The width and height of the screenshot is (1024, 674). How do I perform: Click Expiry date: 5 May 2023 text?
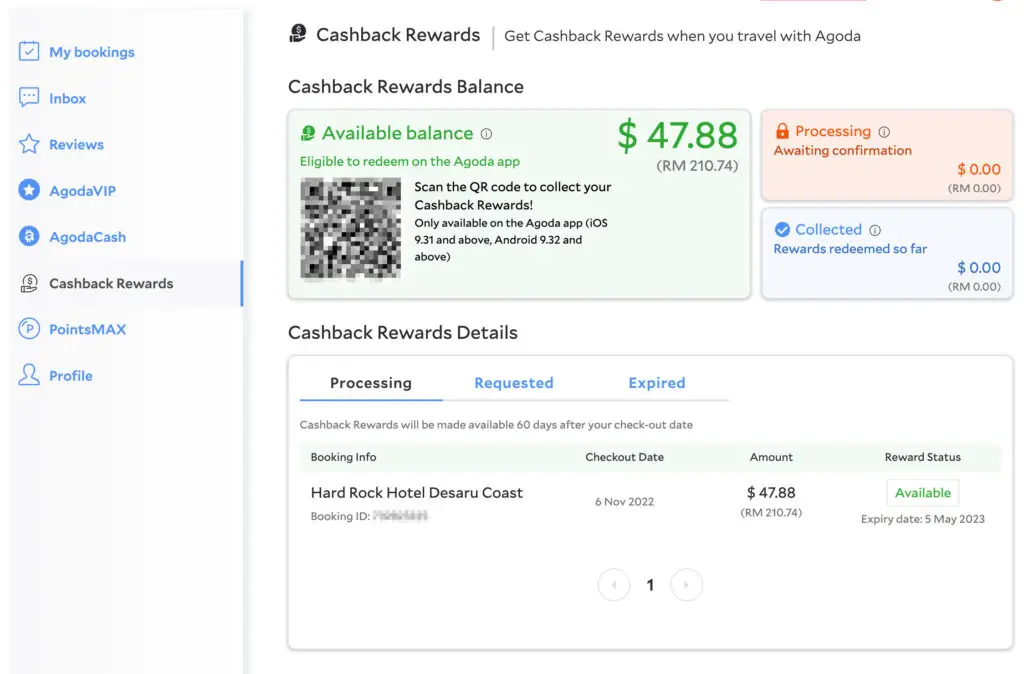923,519
